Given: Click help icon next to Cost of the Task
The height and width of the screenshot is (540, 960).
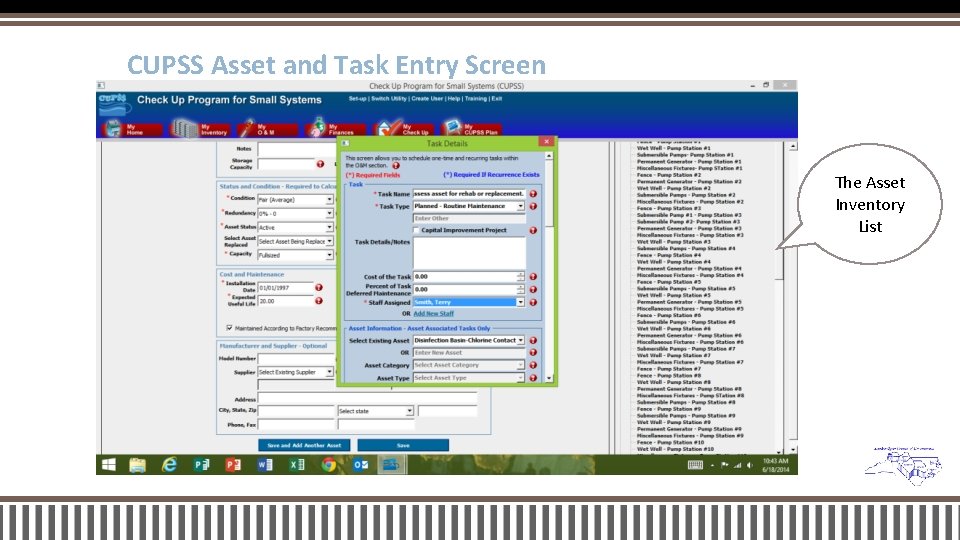Looking at the screenshot, I should pos(533,277).
